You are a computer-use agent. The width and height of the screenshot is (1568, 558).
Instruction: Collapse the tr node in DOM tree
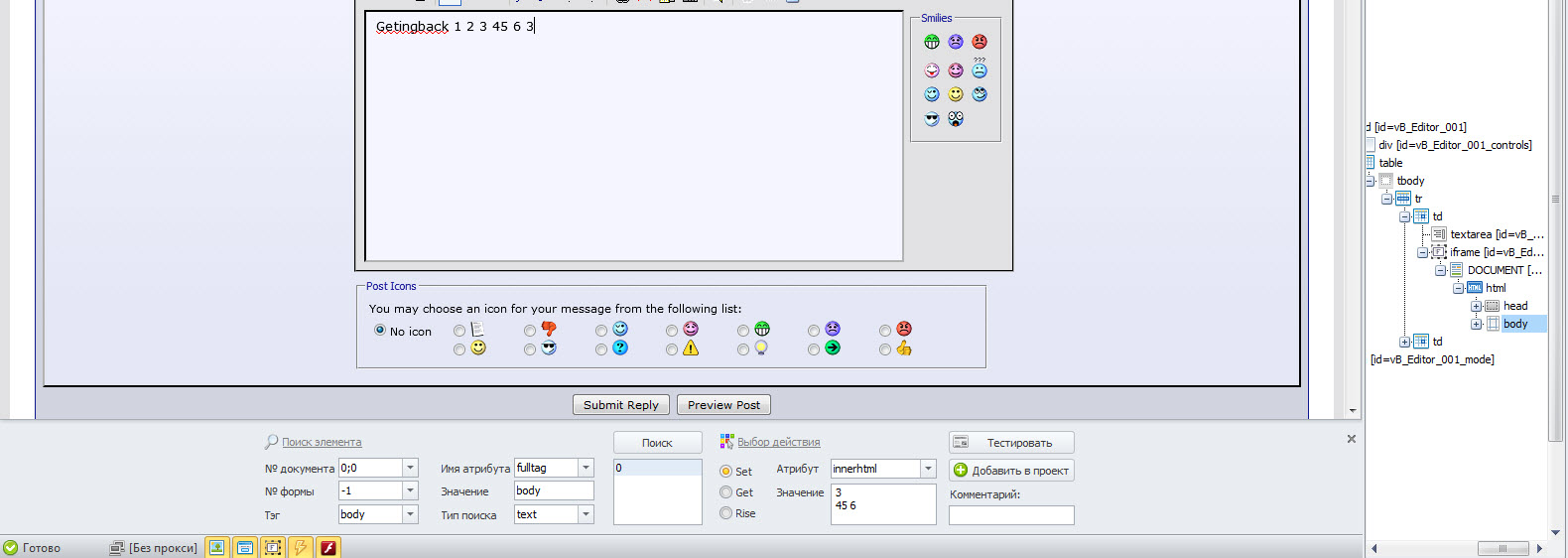[1386, 199]
